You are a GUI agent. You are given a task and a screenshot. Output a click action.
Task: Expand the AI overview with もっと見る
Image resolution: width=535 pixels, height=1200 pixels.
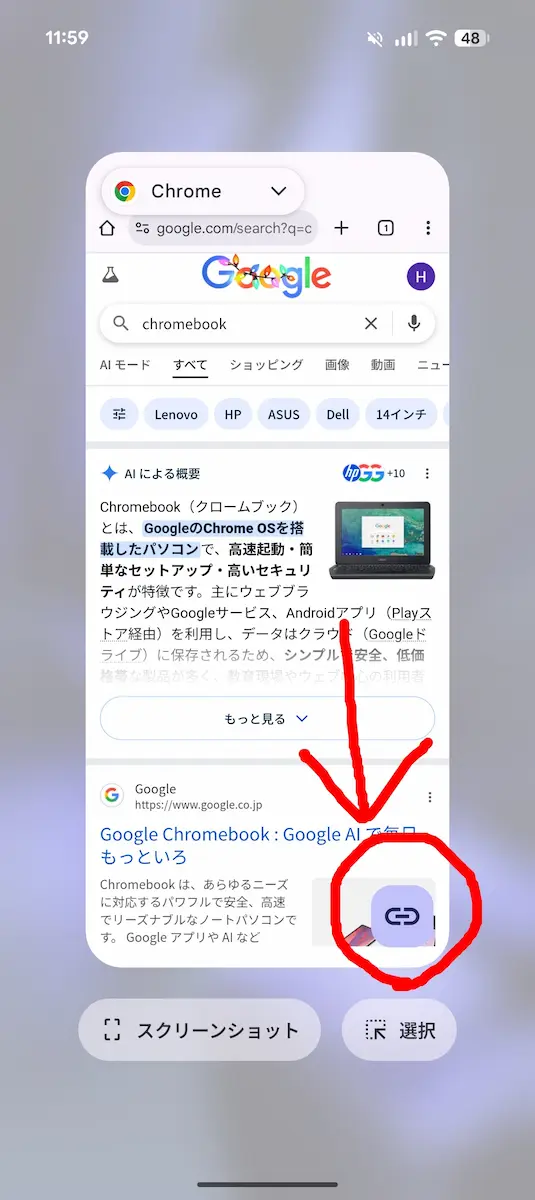point(267,718)
